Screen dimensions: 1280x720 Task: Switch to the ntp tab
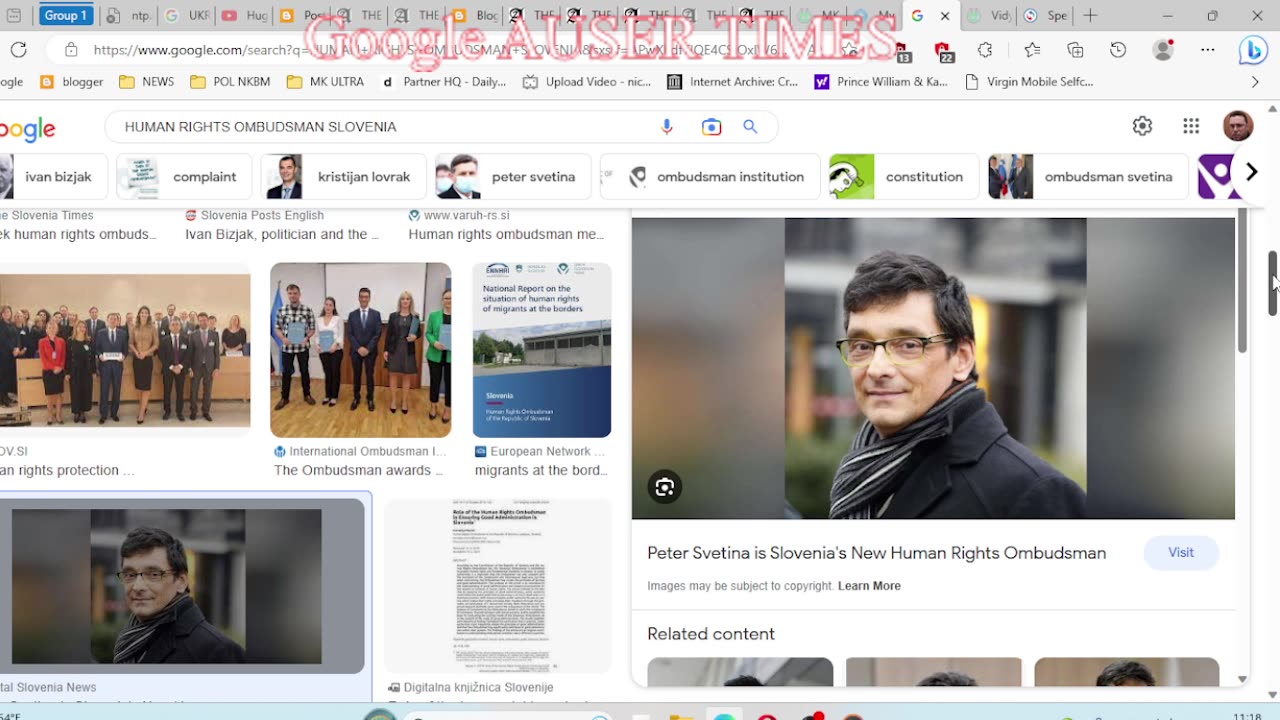(x=127, y=16)
